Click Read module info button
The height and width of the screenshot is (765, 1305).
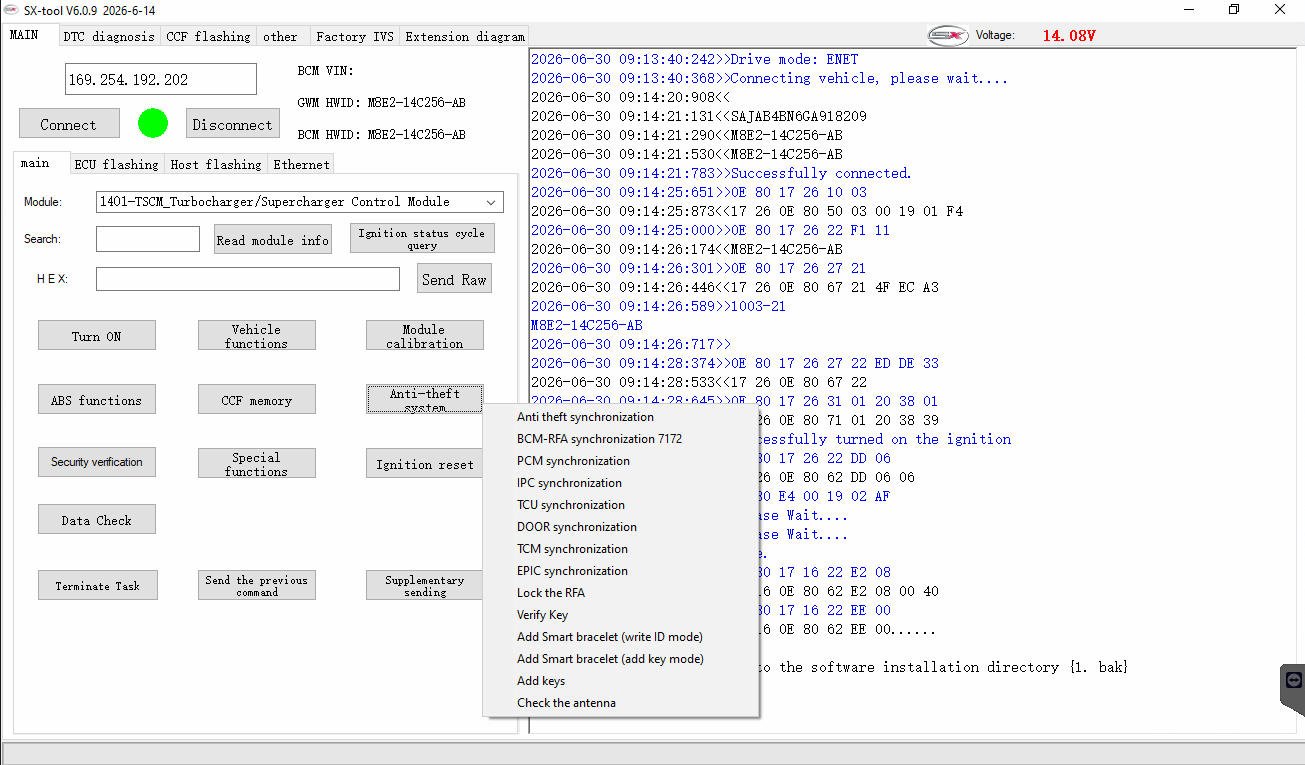(273, 240)
